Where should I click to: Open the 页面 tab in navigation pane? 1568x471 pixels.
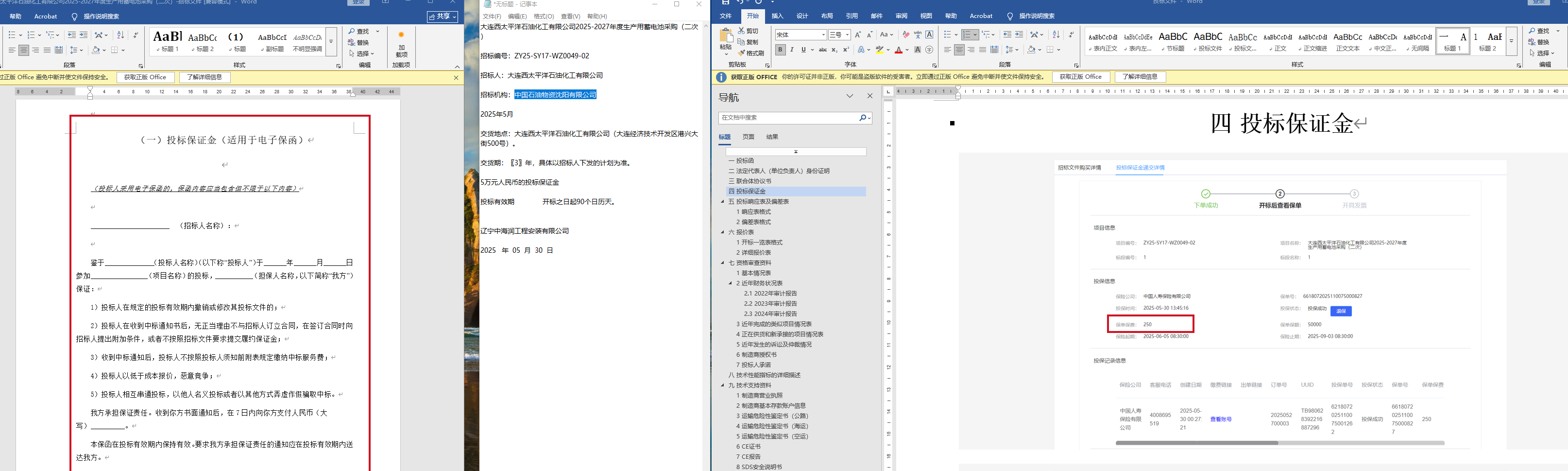click(748, 137)
